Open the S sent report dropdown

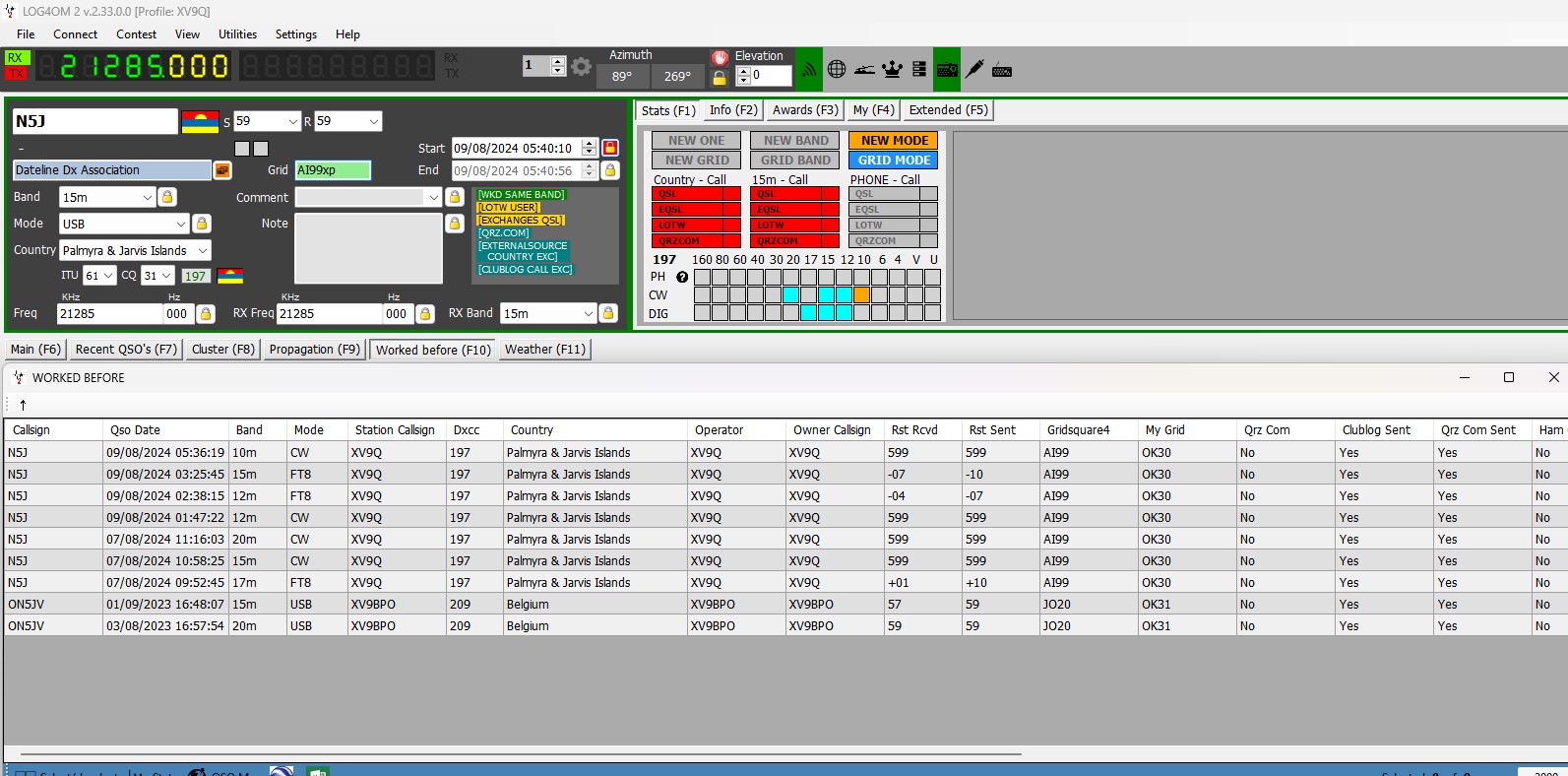292,121
